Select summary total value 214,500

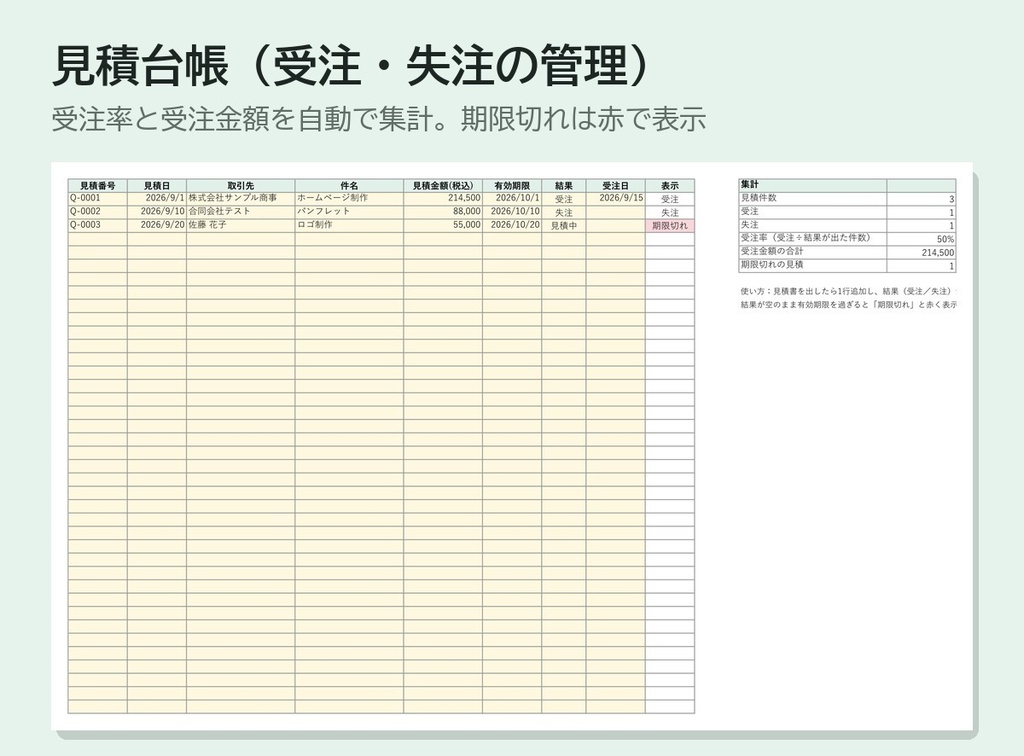tap(921, 252)
